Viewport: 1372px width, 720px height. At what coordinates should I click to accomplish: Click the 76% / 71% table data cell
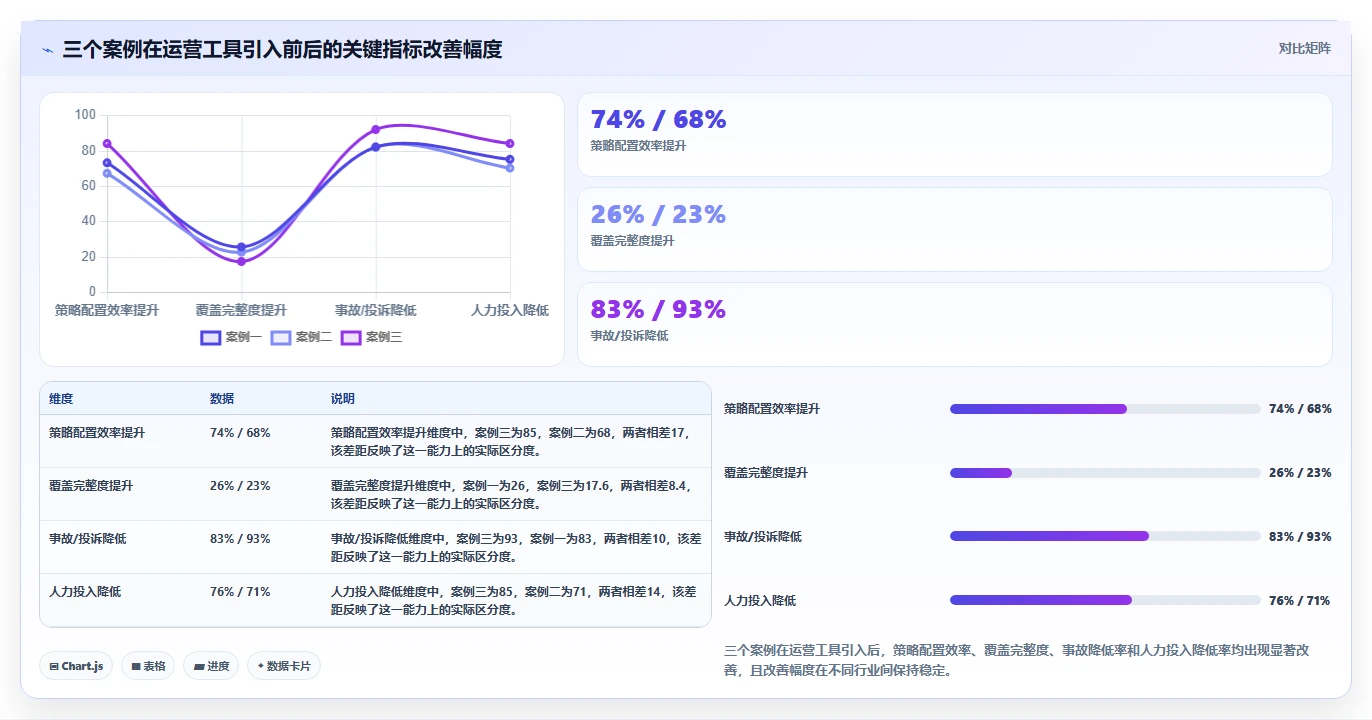[x=240, y=591]
